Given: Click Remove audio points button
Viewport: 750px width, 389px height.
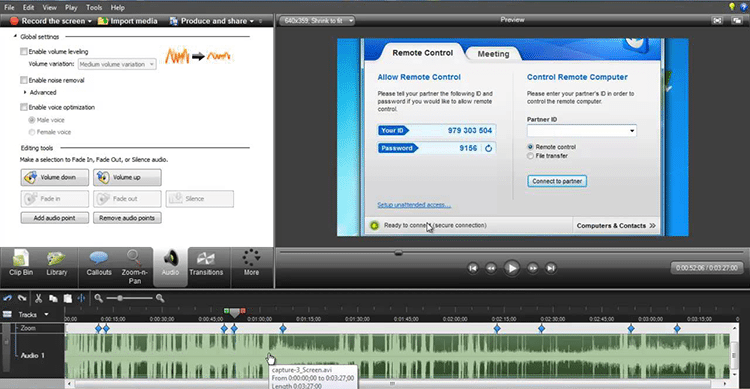Looking at the screenshot, I should tap(127, 218).
